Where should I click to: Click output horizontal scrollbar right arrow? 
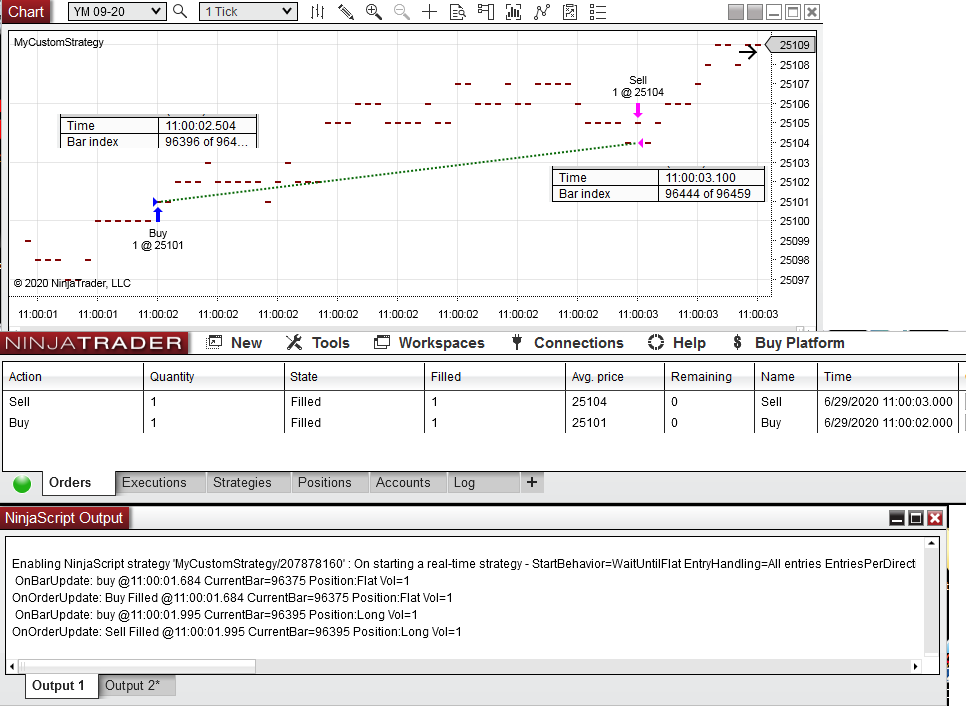pyautogui.click(x=915, y=666)
